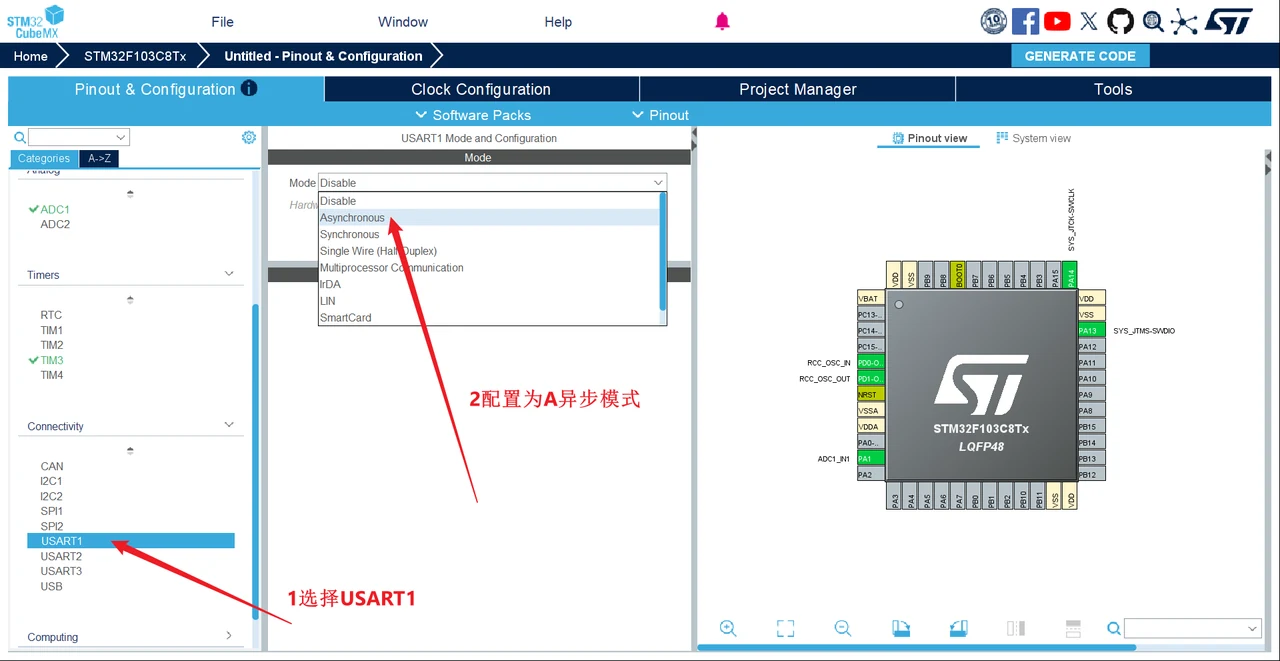
Task: Choose Asynchronous in the Mode list
Action: (488, 218)
